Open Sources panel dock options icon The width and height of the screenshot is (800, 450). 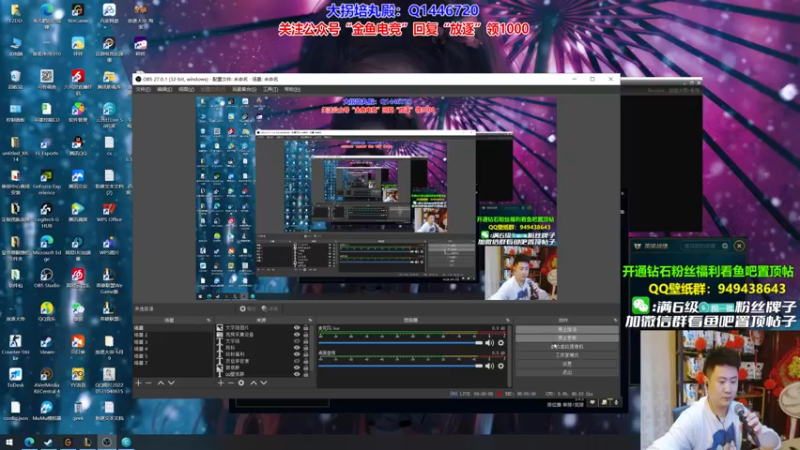coord(310,320)
